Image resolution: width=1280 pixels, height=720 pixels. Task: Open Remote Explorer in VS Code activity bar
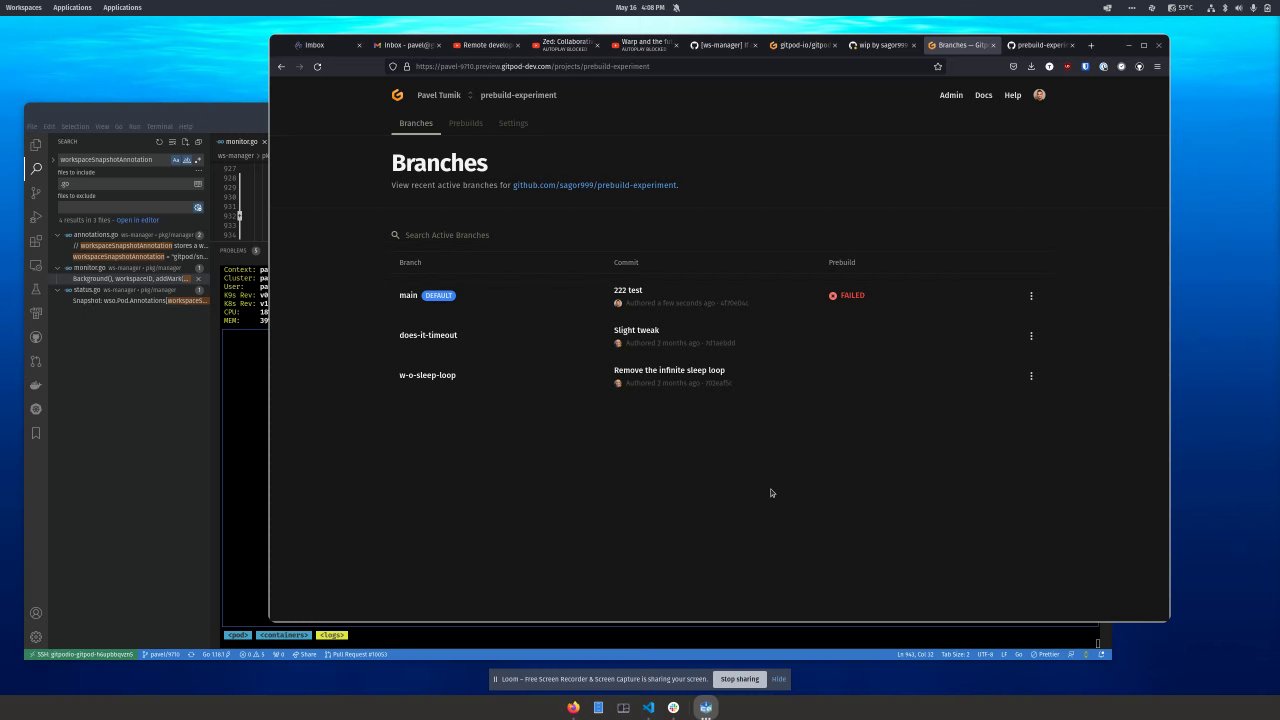point(36,265)
